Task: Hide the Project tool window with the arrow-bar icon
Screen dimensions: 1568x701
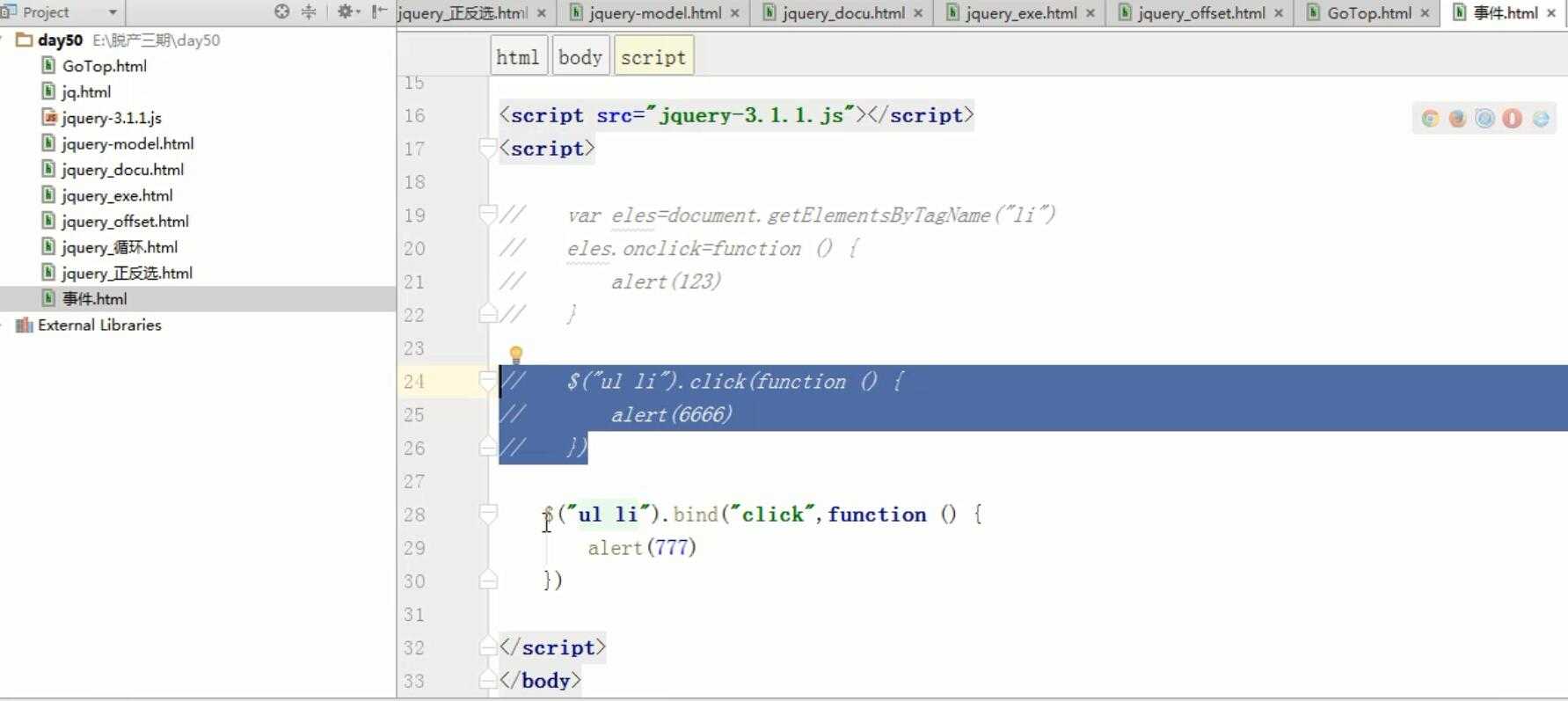Action: (379, 11)
